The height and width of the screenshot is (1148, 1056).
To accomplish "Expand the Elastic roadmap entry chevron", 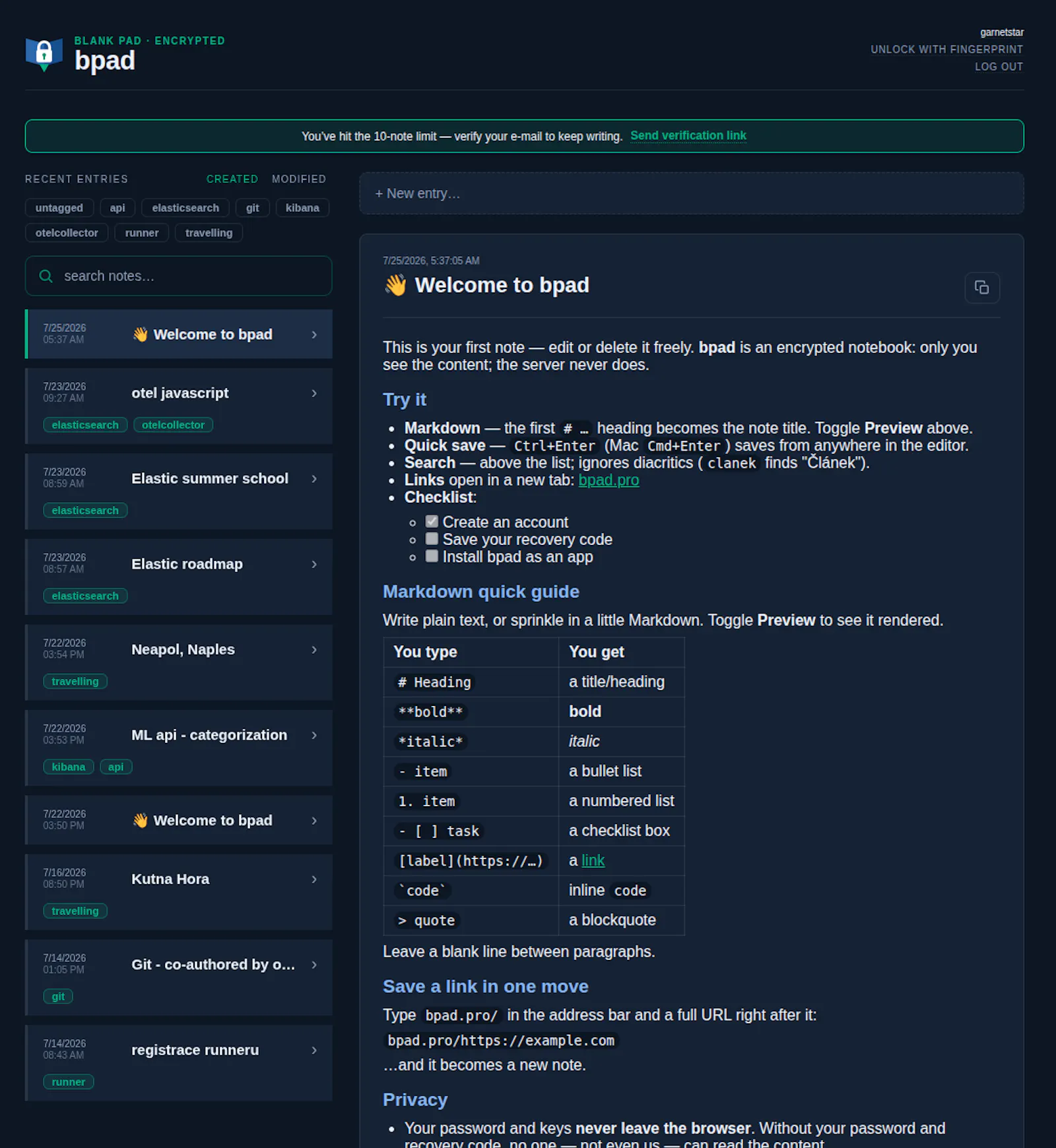I will coord(314,564).
